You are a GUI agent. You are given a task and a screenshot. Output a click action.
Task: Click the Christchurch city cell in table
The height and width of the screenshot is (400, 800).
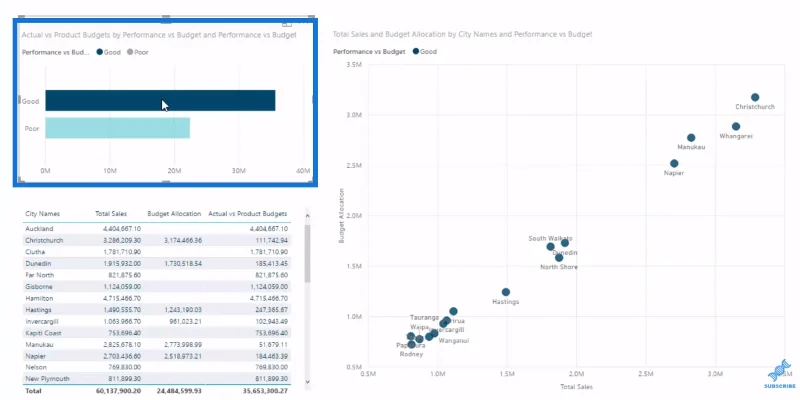44,240
